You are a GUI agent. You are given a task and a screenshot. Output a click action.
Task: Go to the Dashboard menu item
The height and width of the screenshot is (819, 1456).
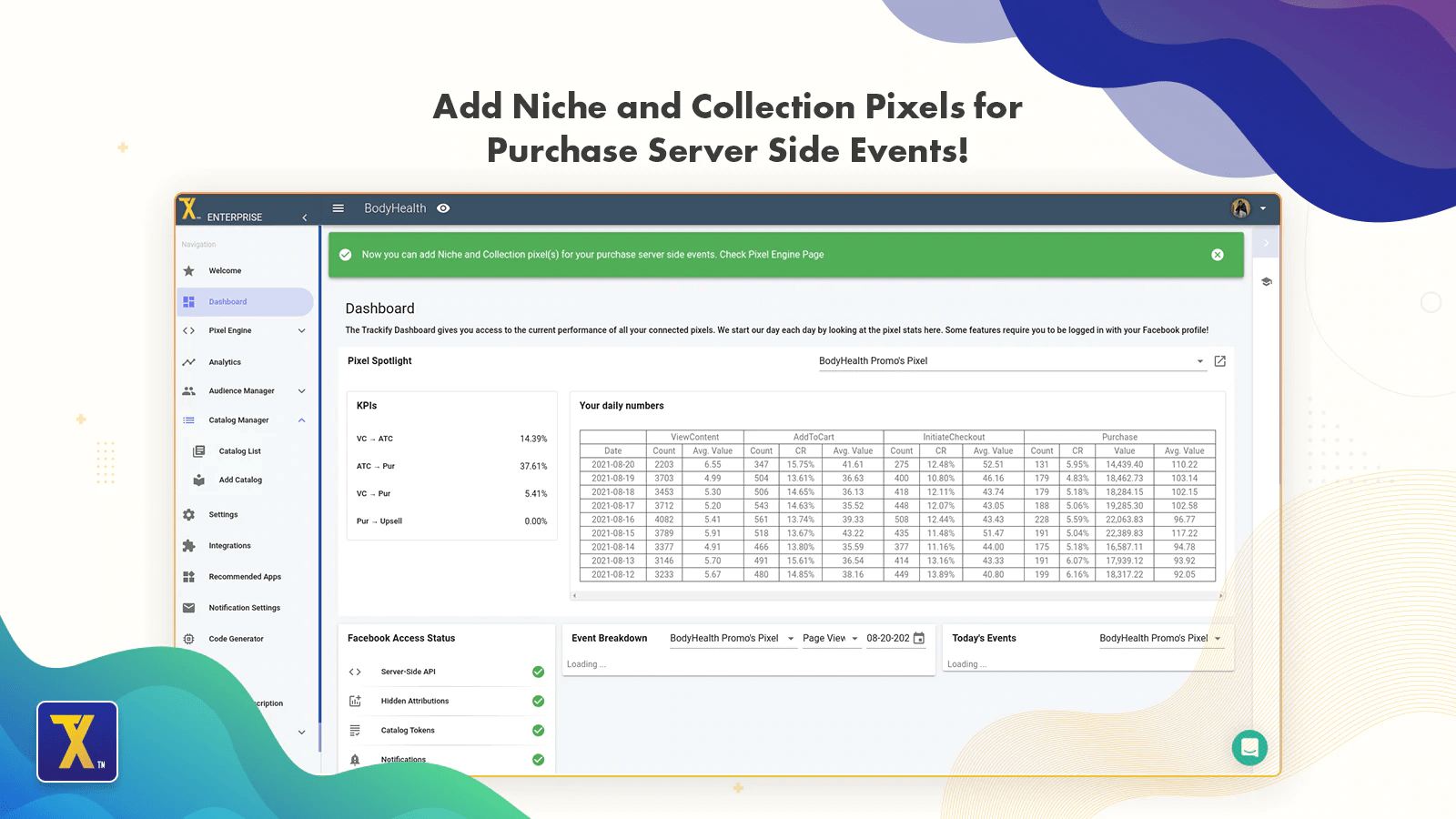pyautogui.click(x=245, y=302)
